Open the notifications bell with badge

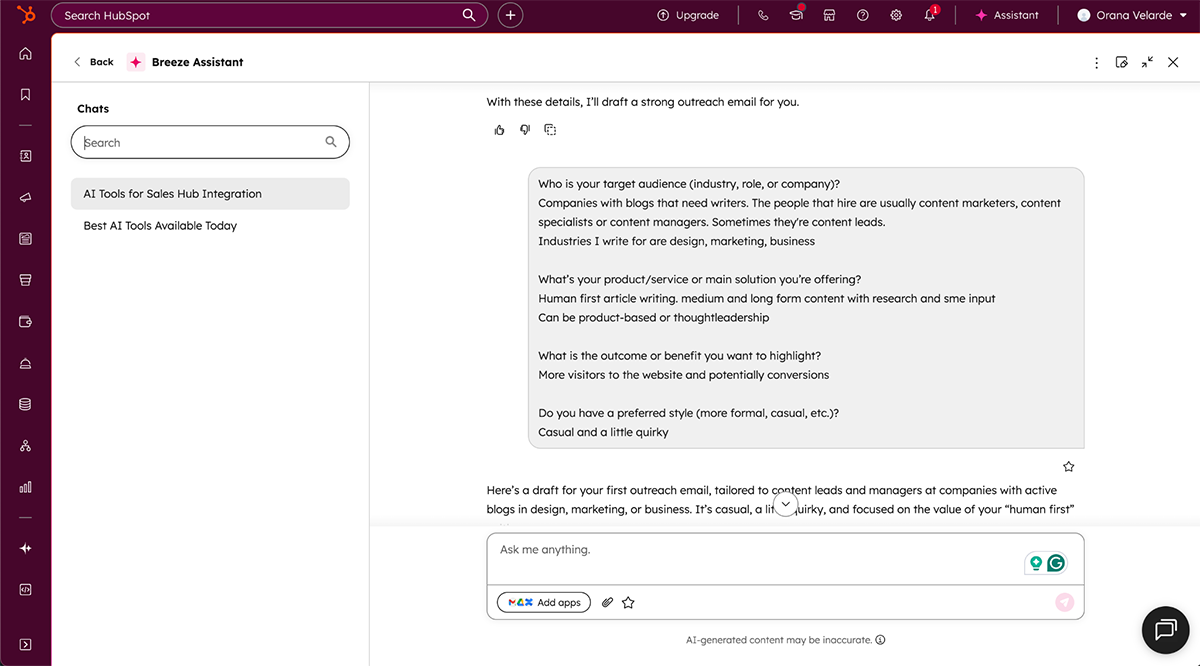pyautogui.click(x=929, y=15)
